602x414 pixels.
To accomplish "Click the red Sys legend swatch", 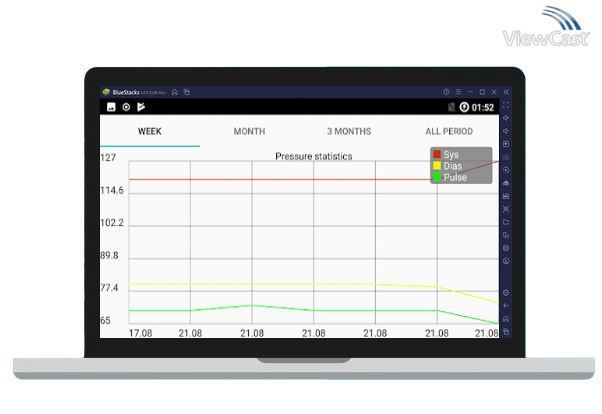I will (x=437, y=154).
